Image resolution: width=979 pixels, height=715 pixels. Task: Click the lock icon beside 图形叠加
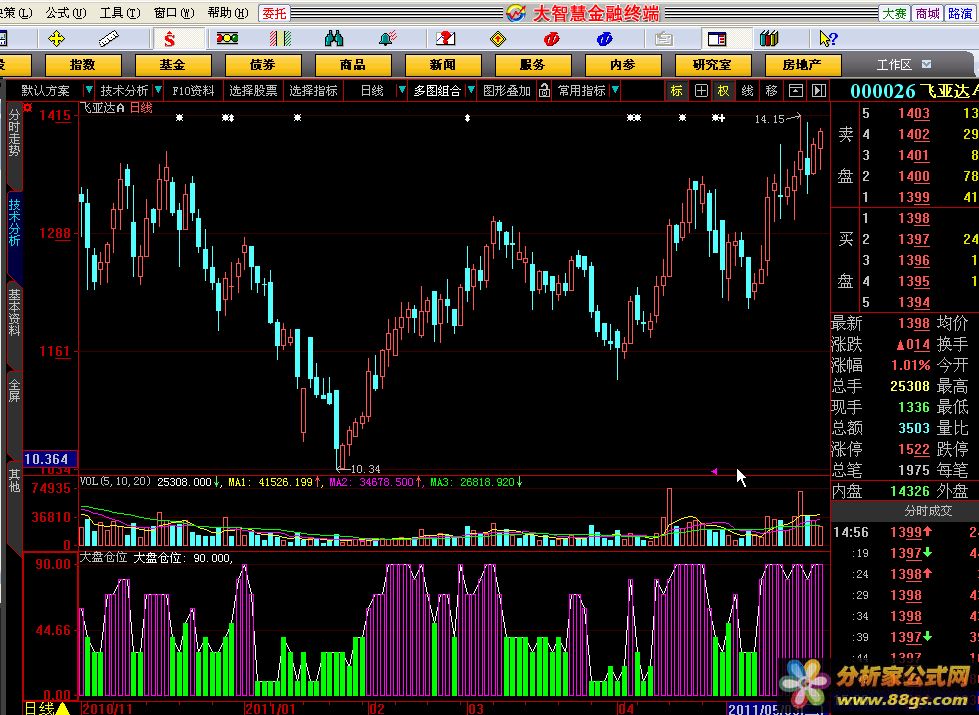pyautogui.click(x=544, y=91)
